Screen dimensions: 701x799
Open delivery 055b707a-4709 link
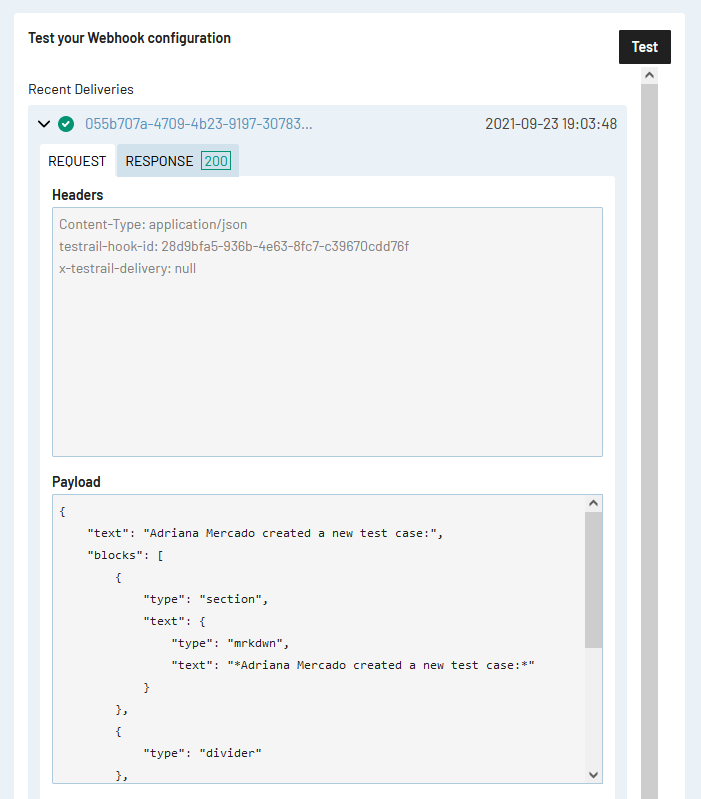coord(198,124)
